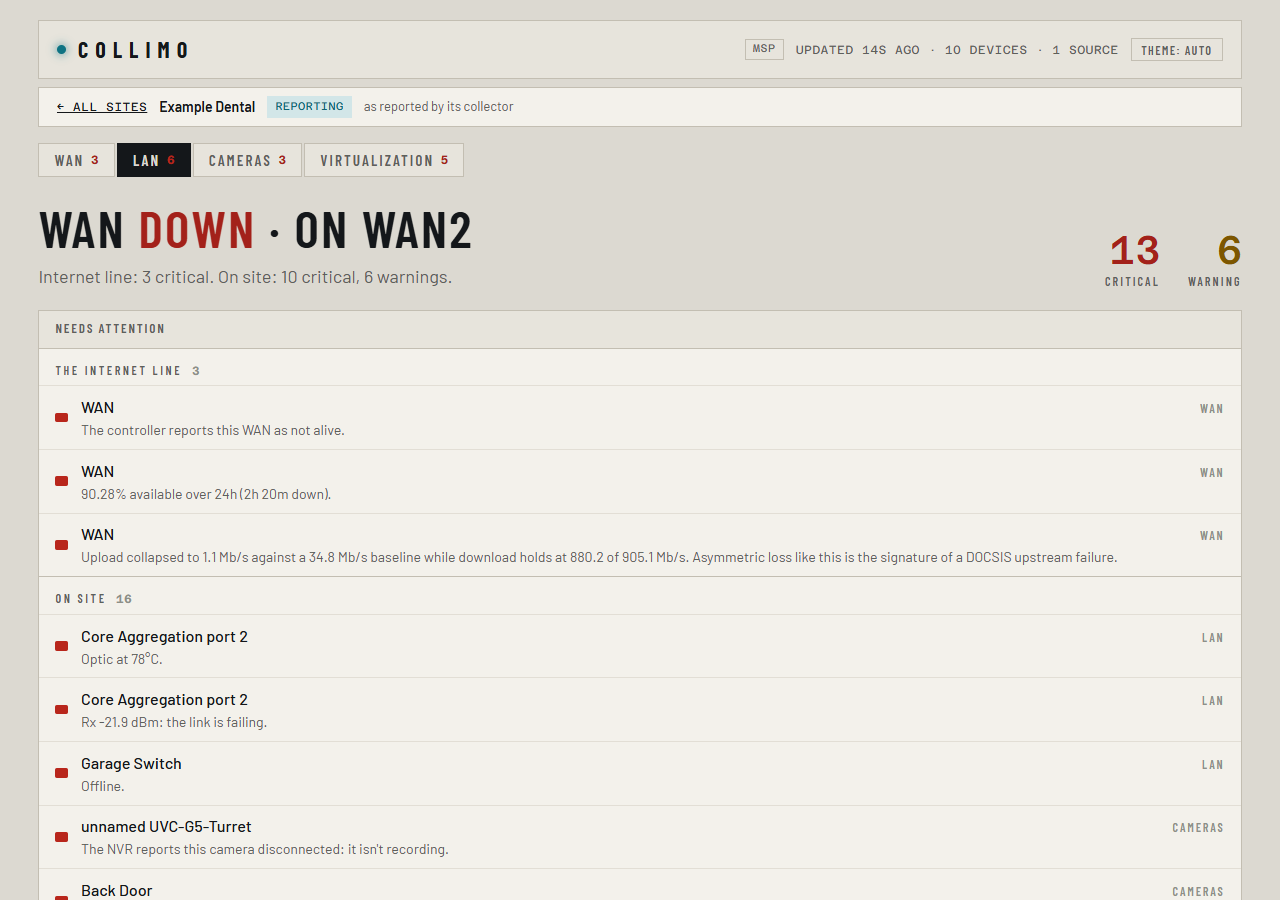The width and height of the screenshot is (1280, 900).
Task: Click the "10 devices" text
Action: (x=986, y=50)
